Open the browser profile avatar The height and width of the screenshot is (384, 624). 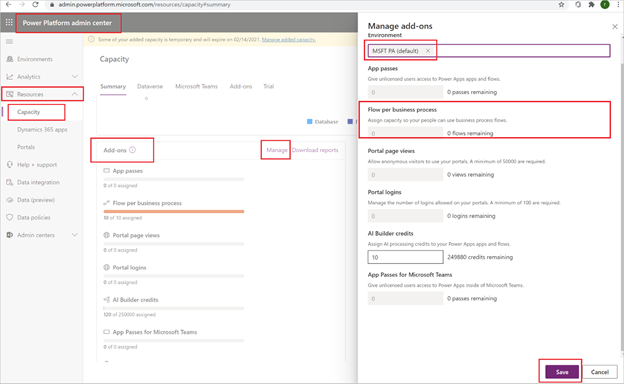click(605, 4)
